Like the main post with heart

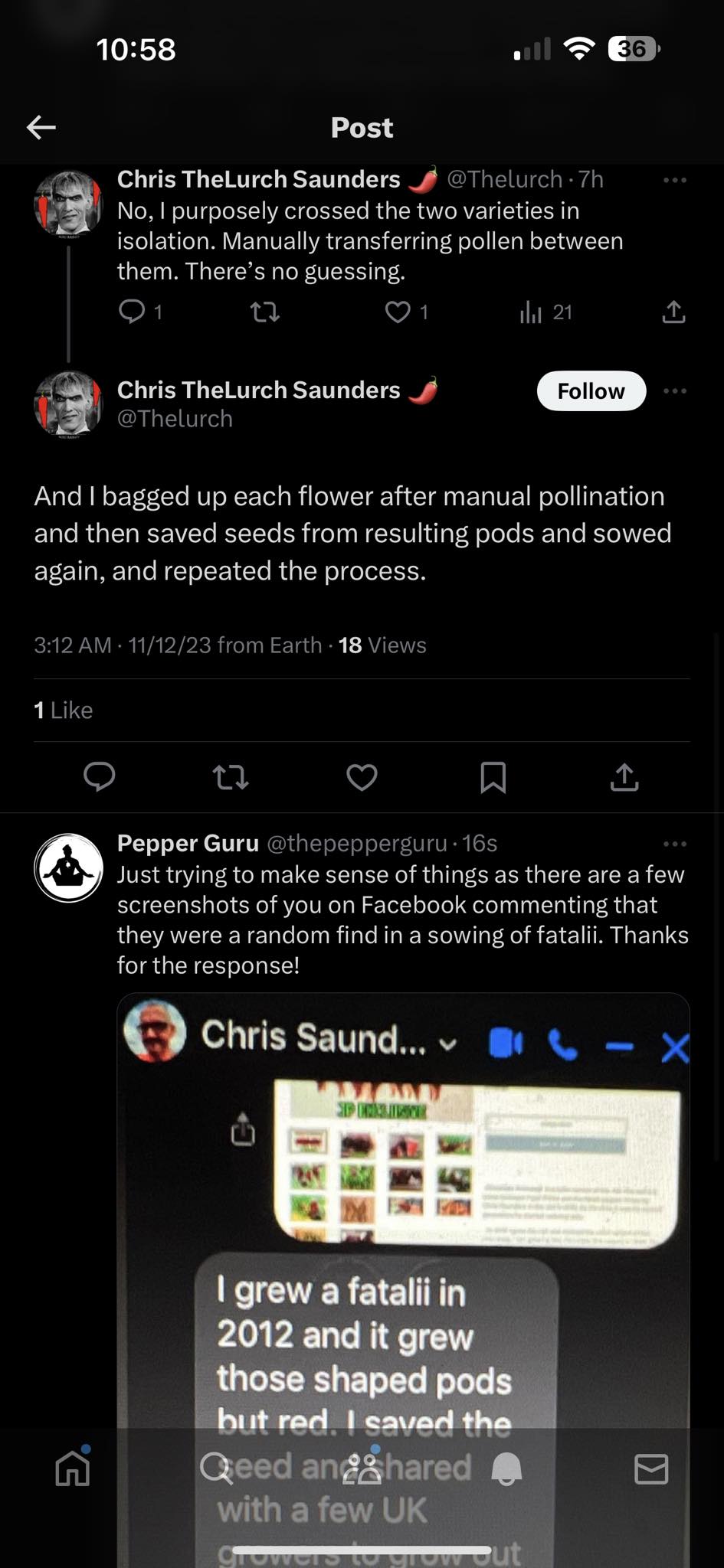(362, 777)
